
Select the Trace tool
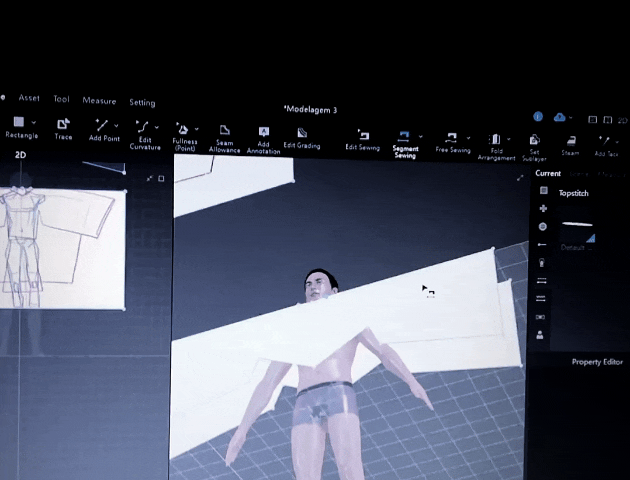[63, 129]
